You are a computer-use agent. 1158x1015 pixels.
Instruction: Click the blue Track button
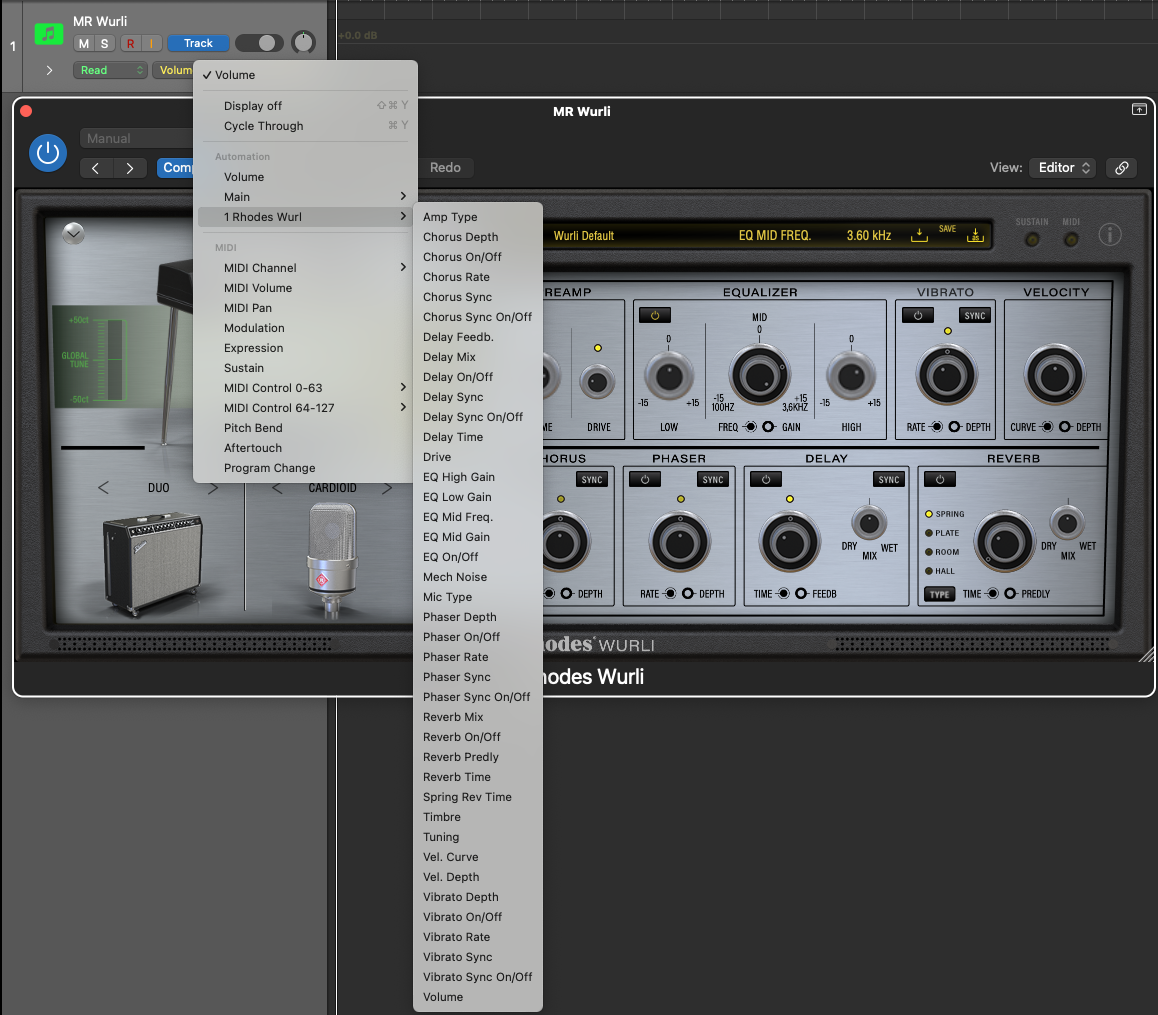pos(198,43)
